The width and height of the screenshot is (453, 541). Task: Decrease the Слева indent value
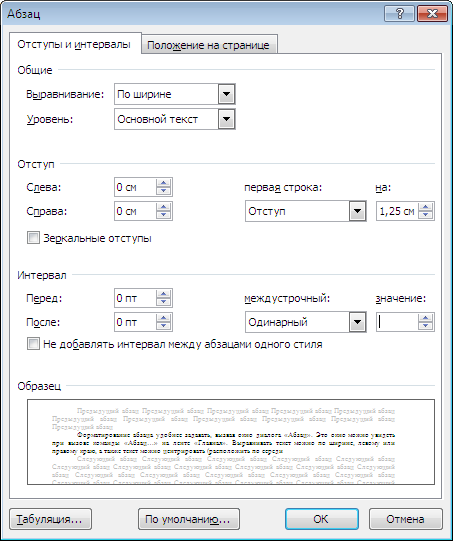tap(164, 191)
